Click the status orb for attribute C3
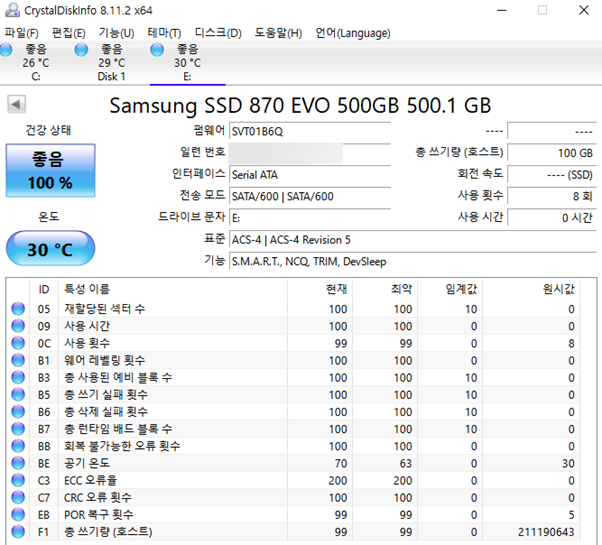This screenshot has width=602, height=545. 18,480
